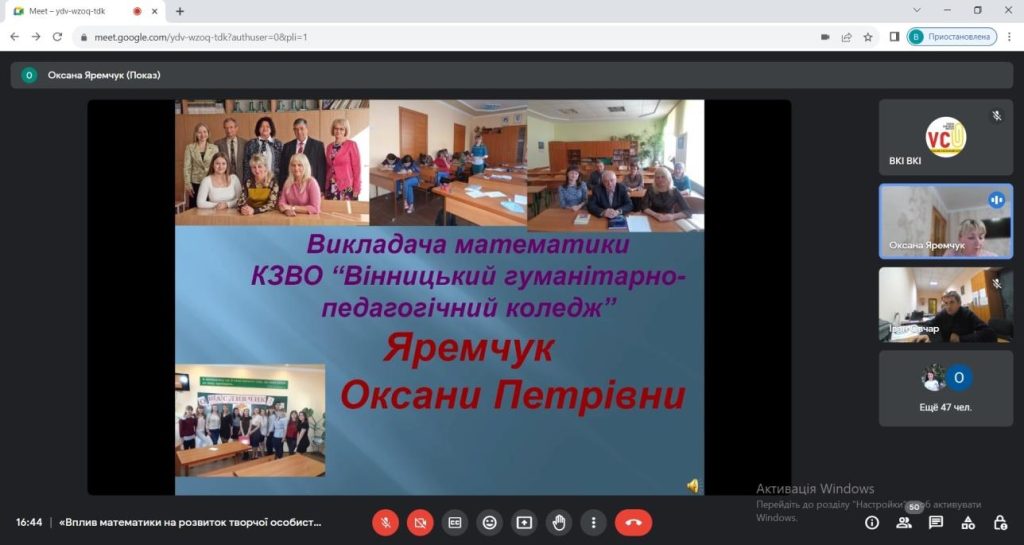
Task: Open the three-dot more options menu in Meet
Action: click(594, 522)
